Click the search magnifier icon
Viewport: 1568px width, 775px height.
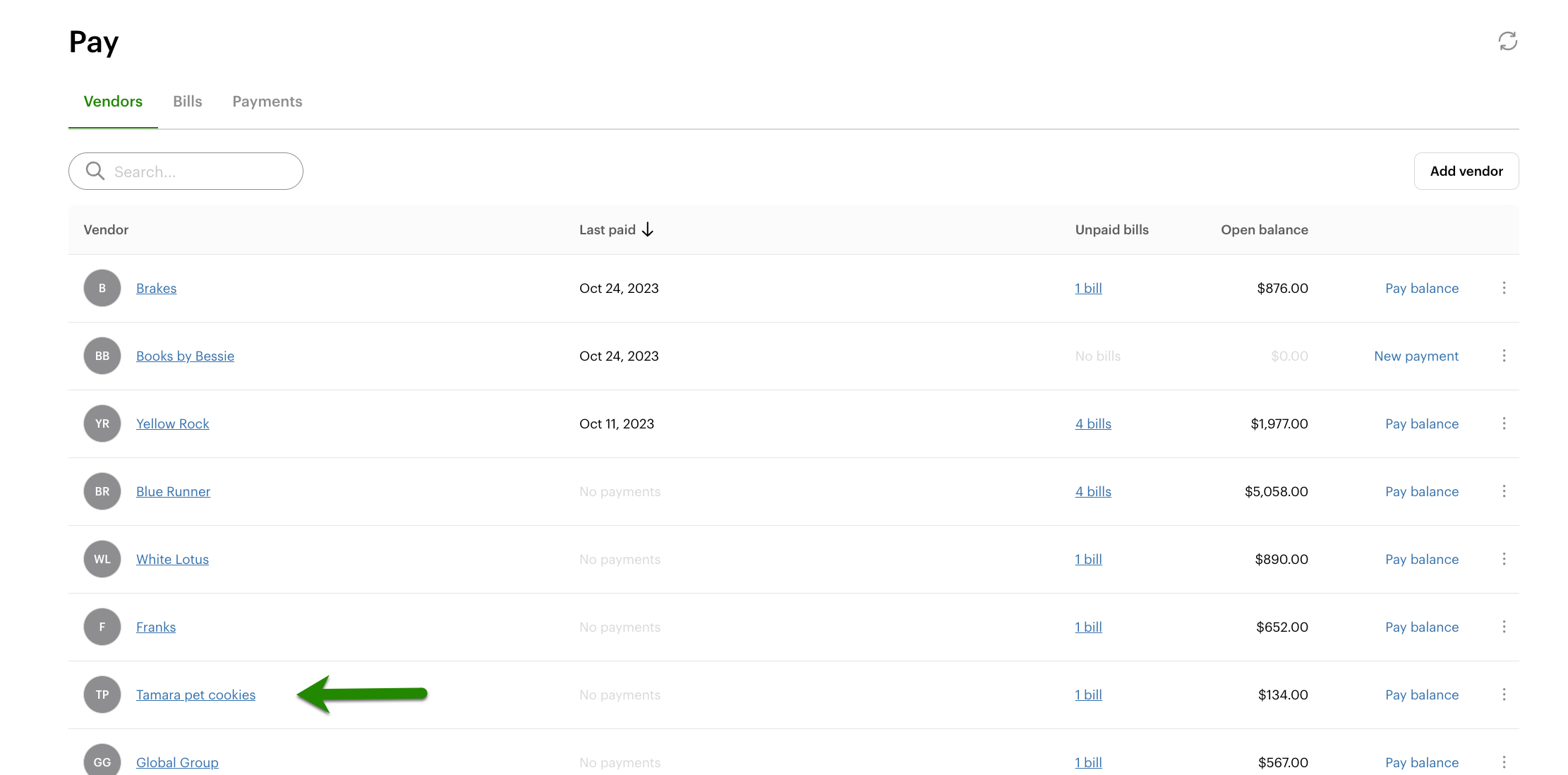coord(95,171)
